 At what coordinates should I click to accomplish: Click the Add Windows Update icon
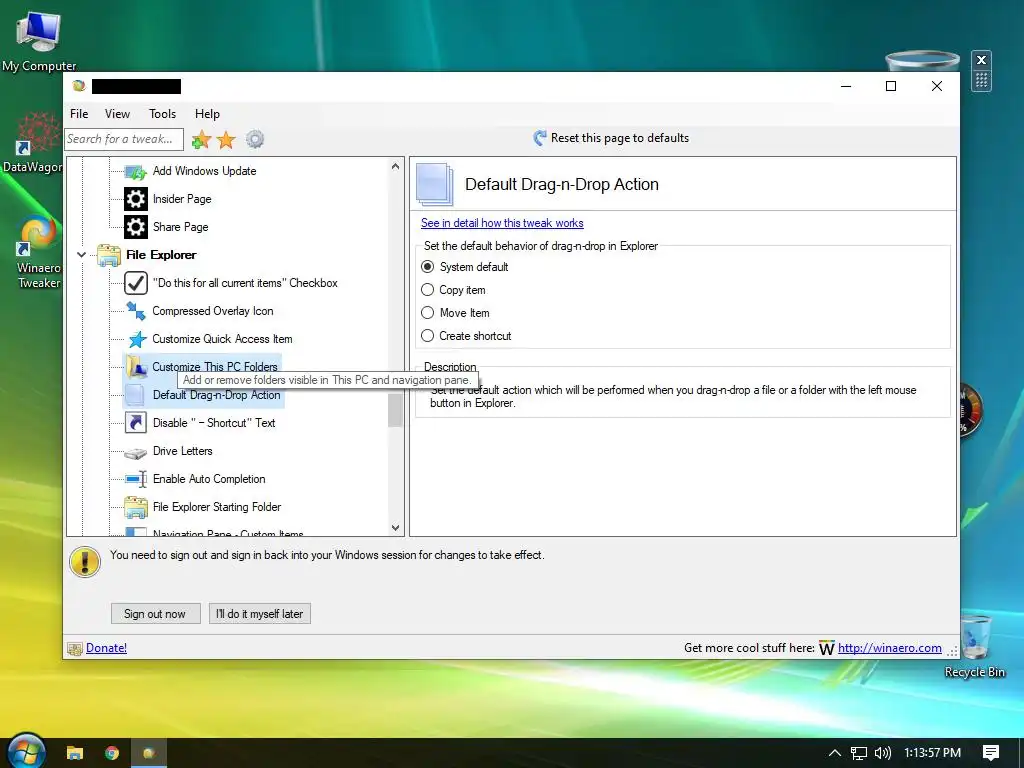click(x=136, y=172)
